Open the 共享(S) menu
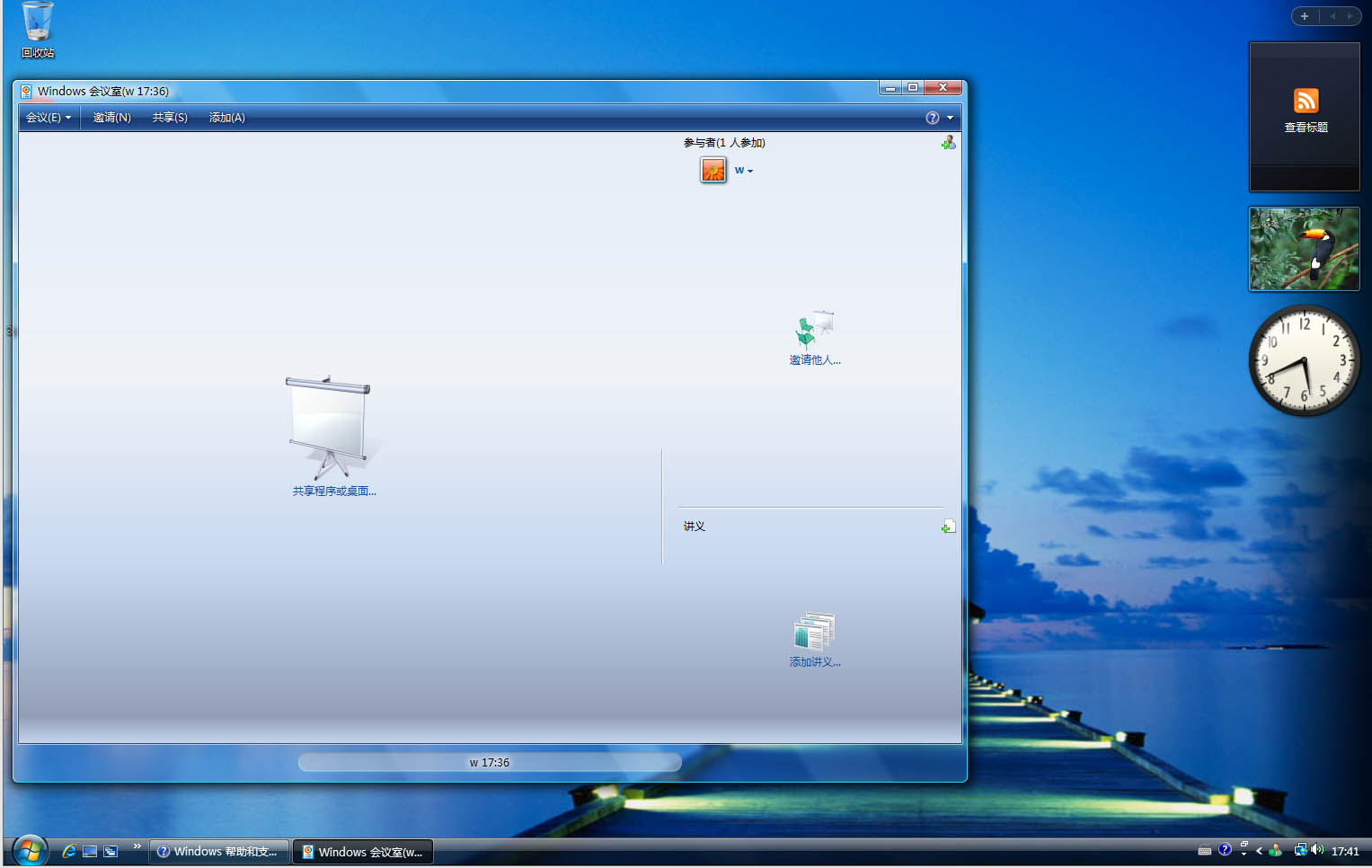Image resolution: width=1372 pixels, height=868 pixels. pyautogui.click(x=169, y=117)
